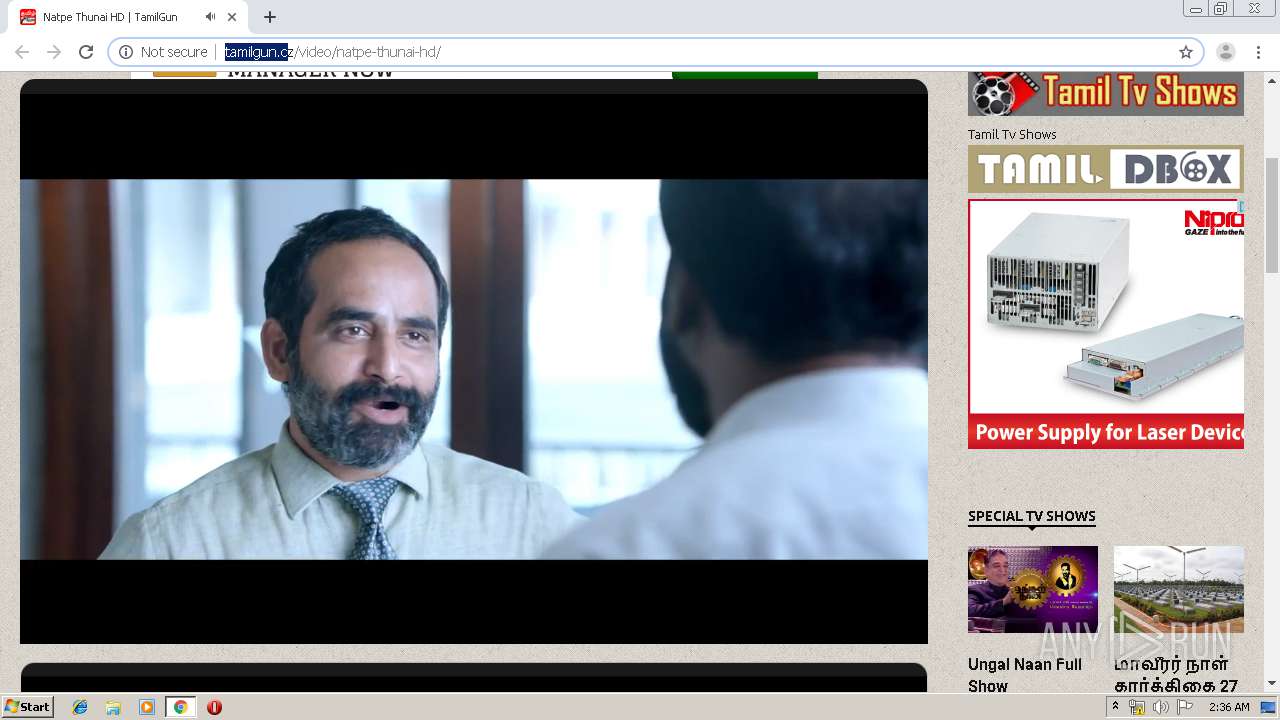Open the Chrome profile avatar
Viewport: 1280px width, 720px height.
pyautogui.click(x=1226, y=52)
